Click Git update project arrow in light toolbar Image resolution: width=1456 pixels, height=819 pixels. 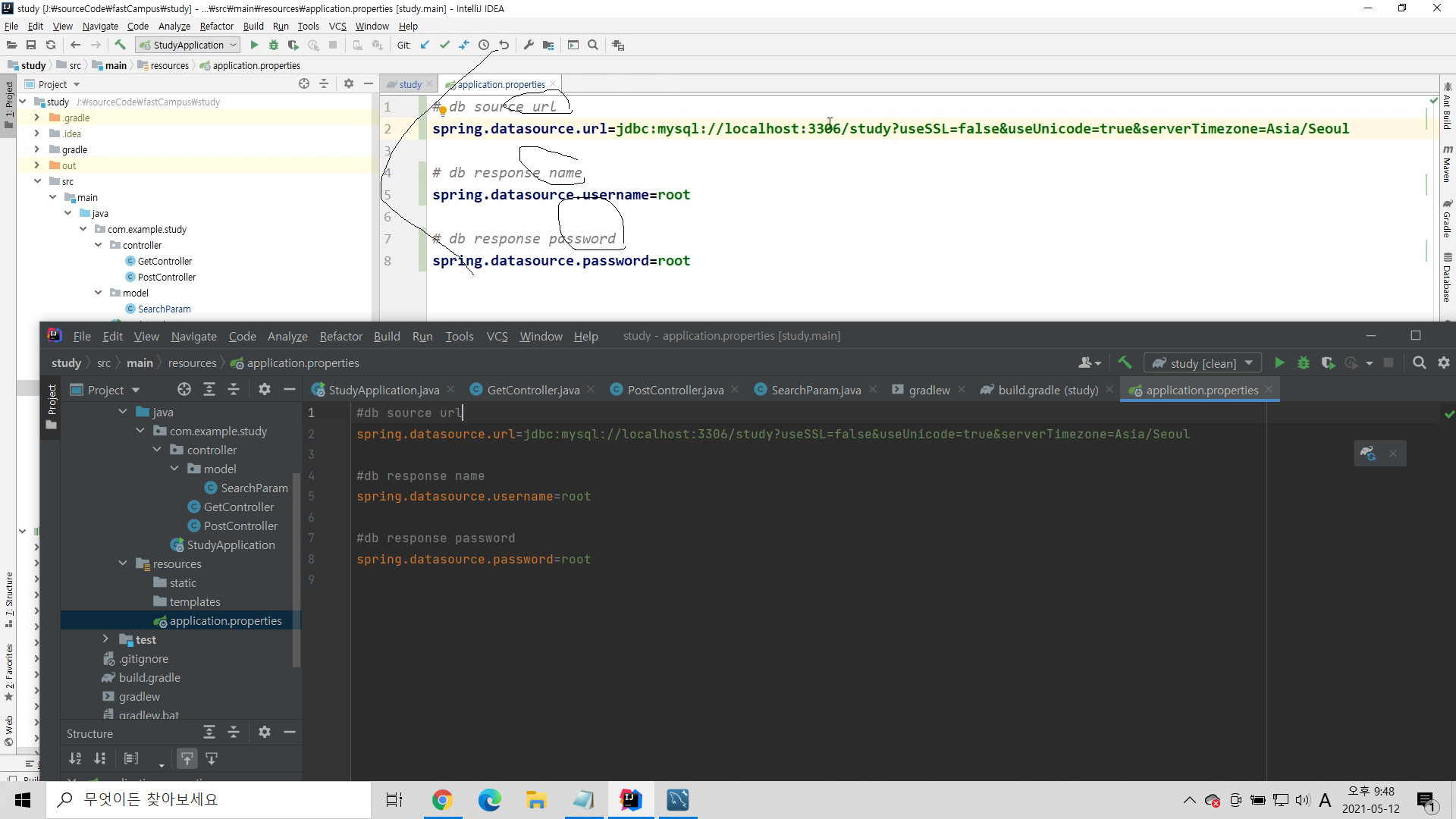click(x=425, y=45)
